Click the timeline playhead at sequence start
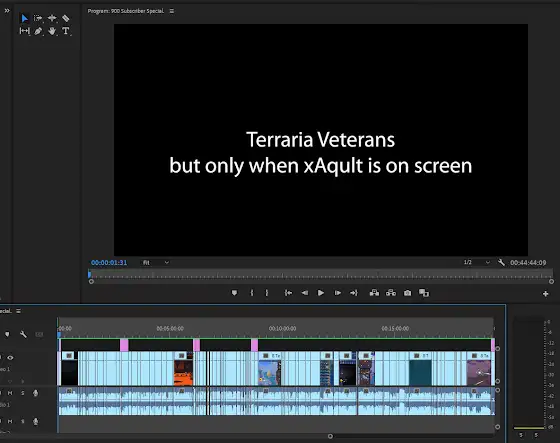The image size is (560, 443). click(x=59, y=334)
